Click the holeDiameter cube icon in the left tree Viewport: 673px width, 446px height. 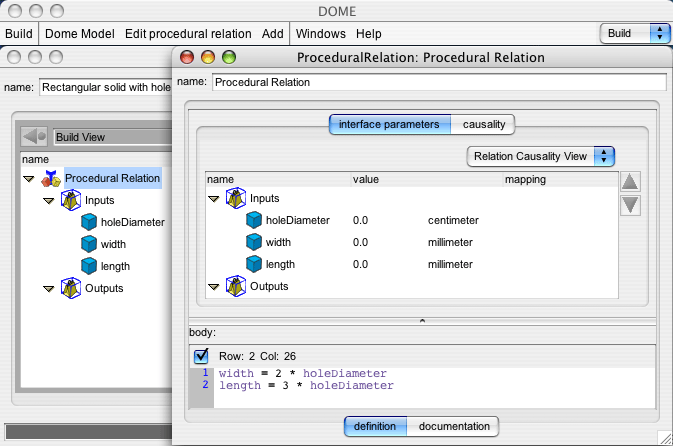pos(89,222)
